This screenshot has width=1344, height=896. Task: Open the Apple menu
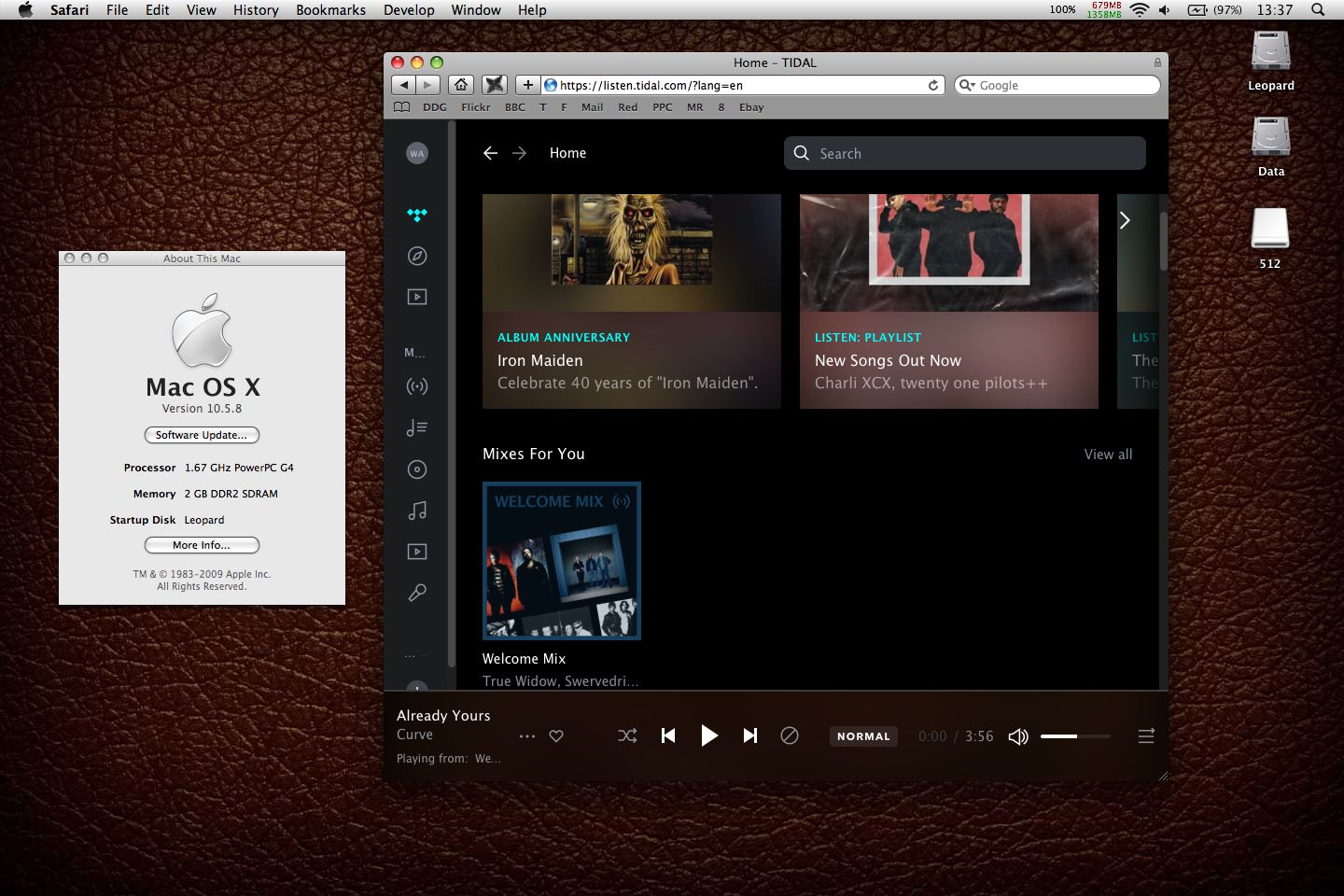coord(25,10)
